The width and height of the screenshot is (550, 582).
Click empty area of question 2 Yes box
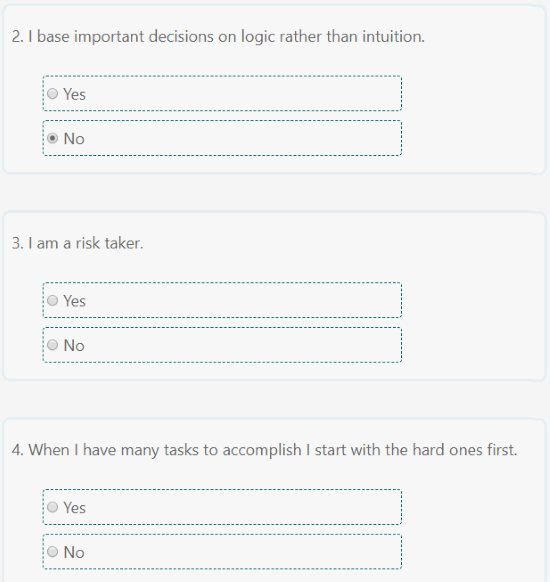click(x=243, y=94)
